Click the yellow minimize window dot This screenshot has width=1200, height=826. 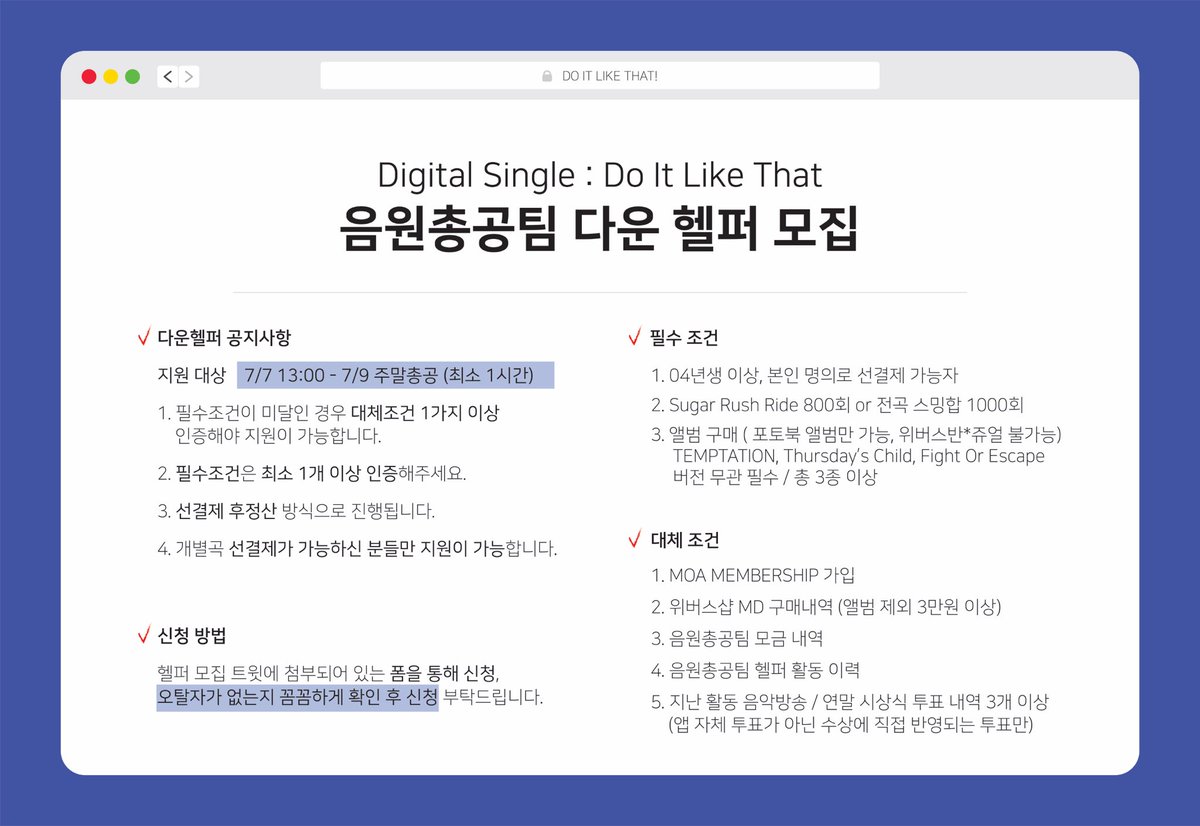(111, 76)
